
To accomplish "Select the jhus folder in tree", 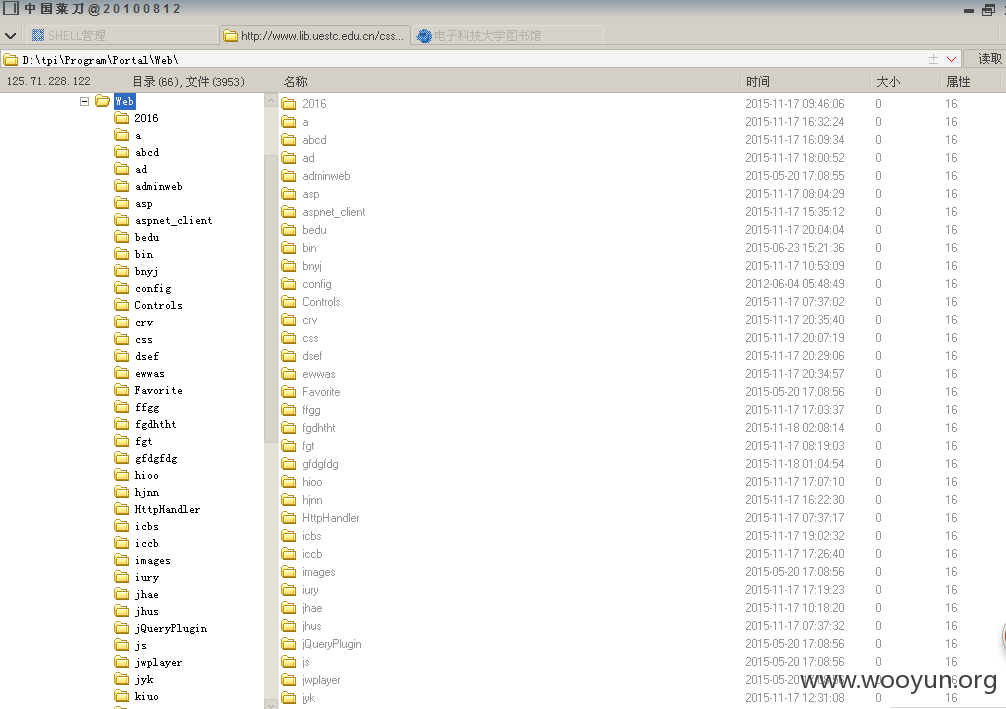I will coord(147,611).
